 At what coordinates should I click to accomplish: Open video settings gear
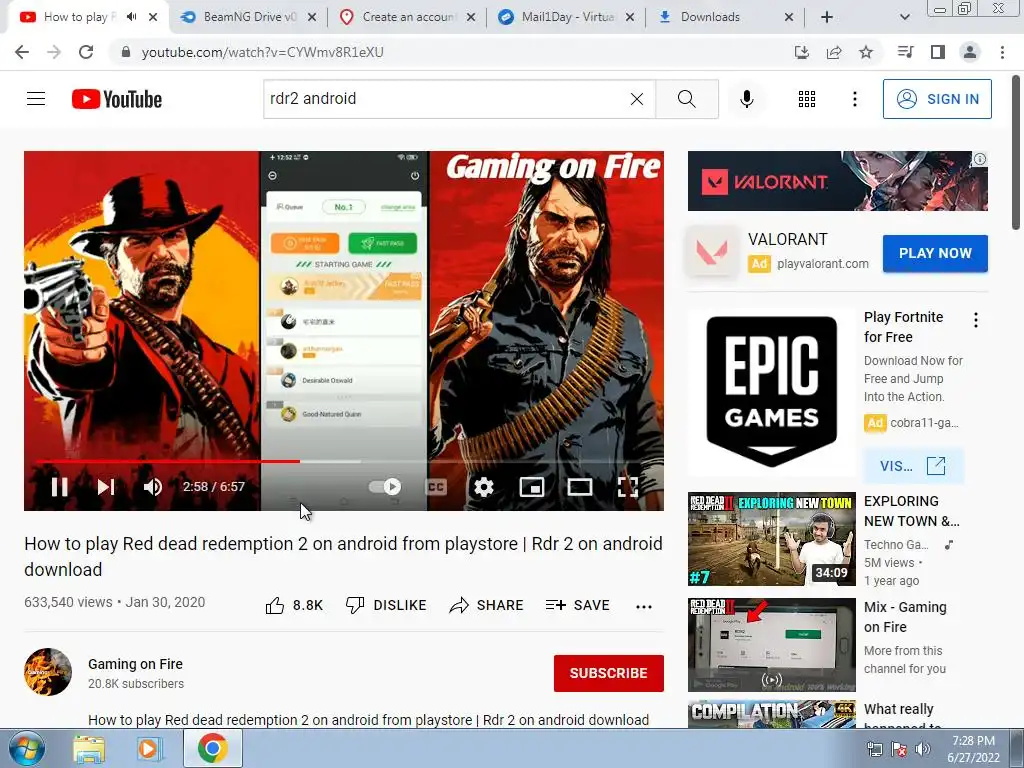point(483,487)
